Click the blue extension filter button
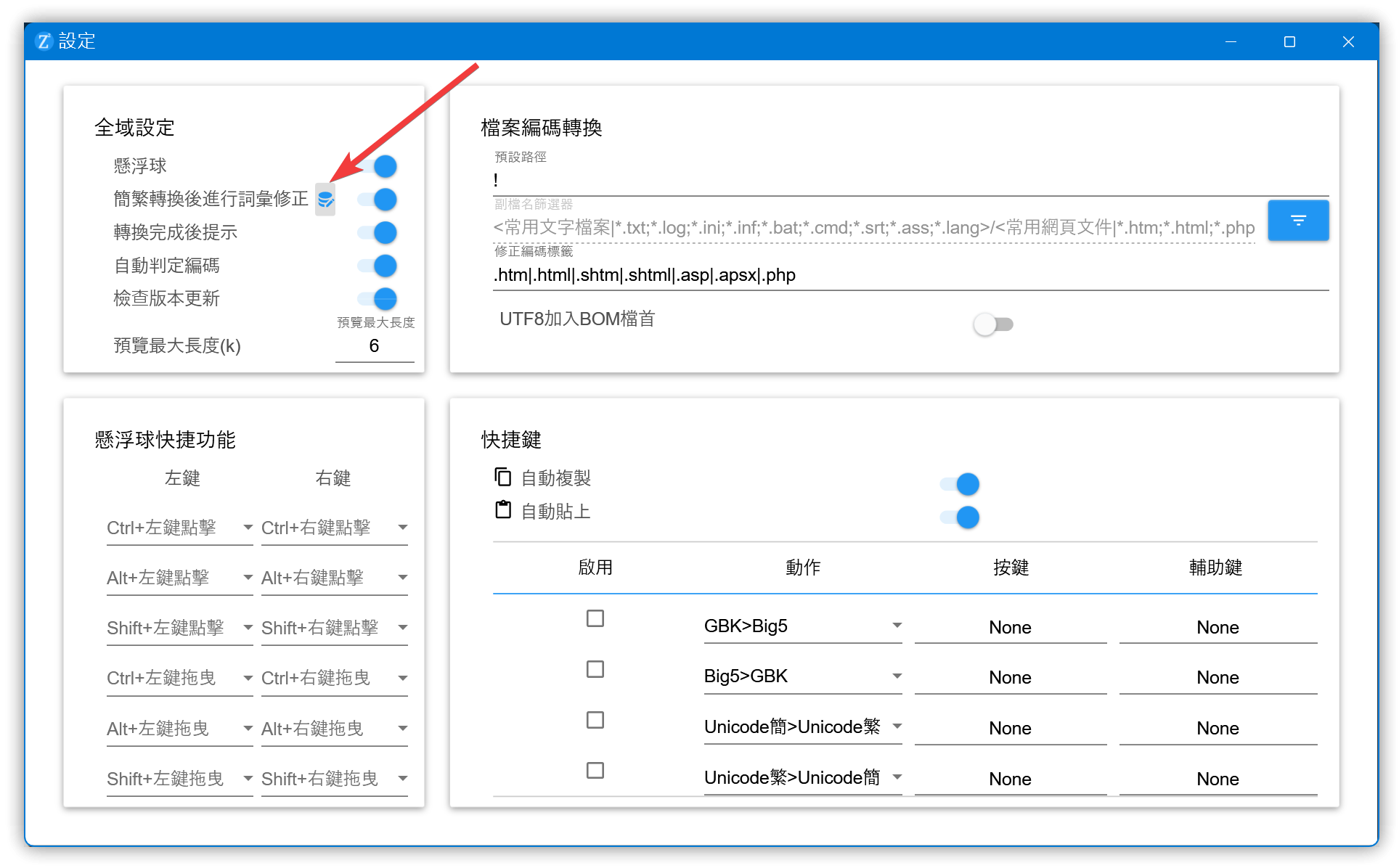1399x868 pixels. coord(1297,221)
